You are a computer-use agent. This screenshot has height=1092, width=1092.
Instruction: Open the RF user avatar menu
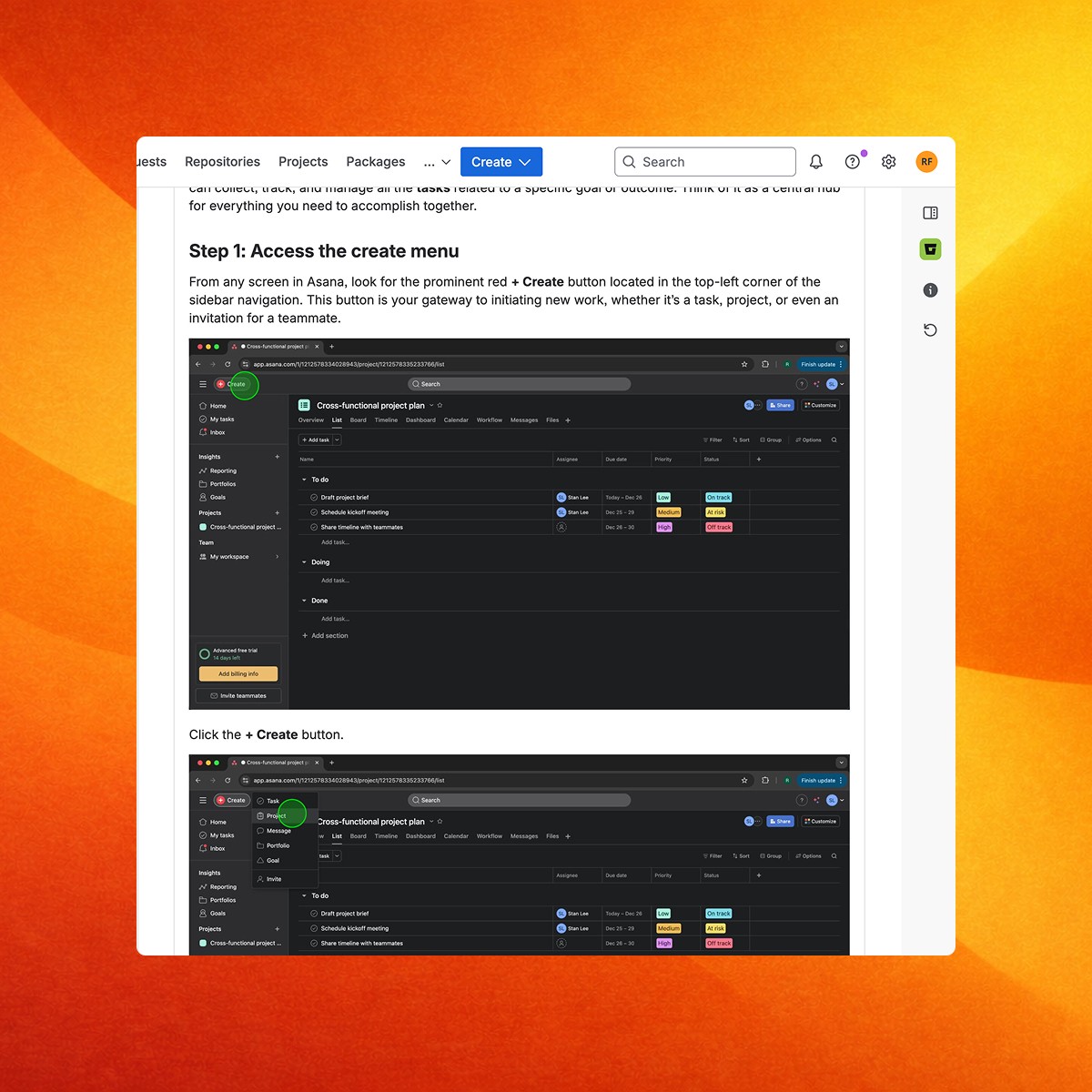[926, 162]
